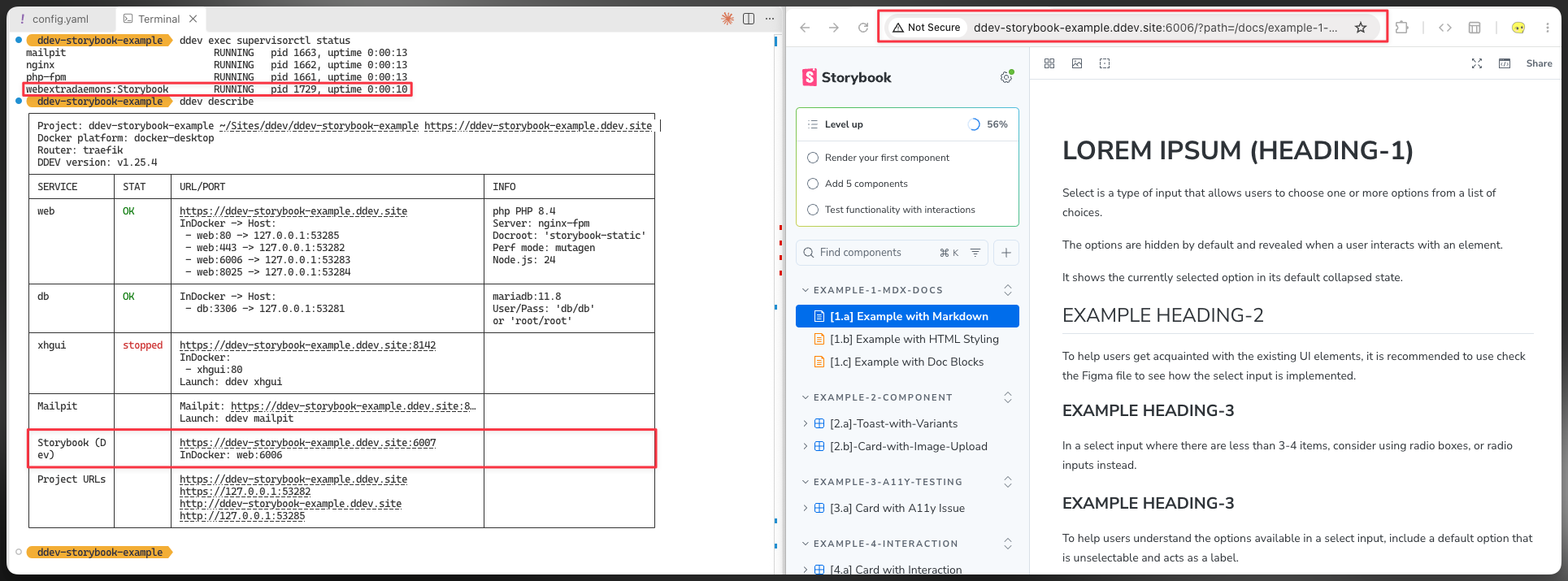Click the split editor layout icon
The width and height of the screenshot is (1568, 581).
(749, 19)
